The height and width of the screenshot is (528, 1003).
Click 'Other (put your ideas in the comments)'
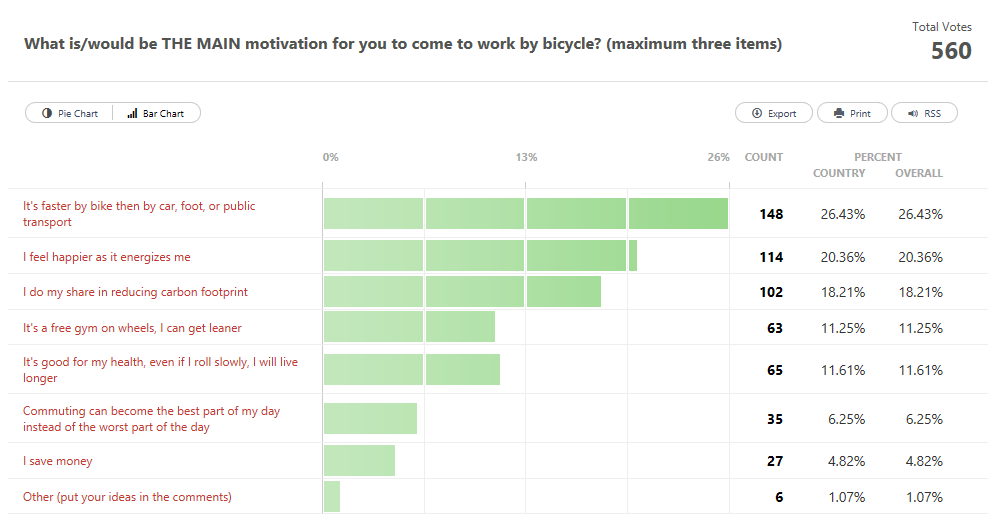click(127, 497)
